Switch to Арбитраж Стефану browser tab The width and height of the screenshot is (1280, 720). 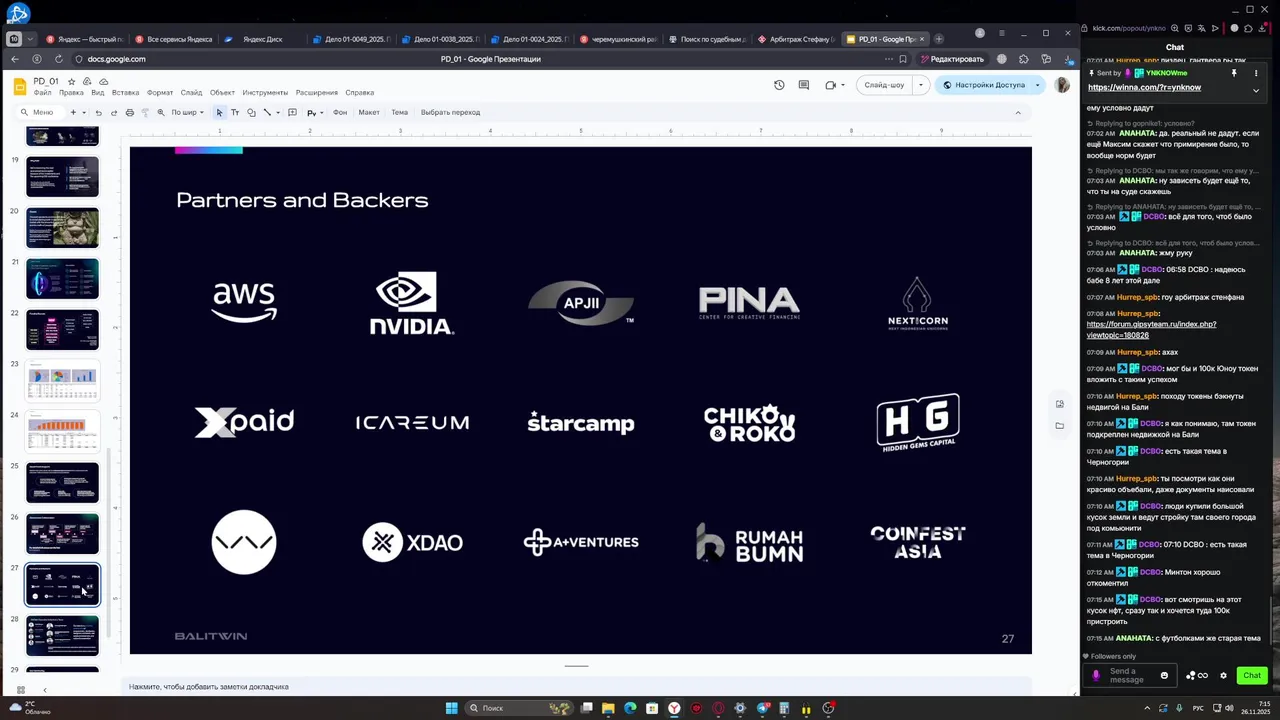(x=795, y=39)
